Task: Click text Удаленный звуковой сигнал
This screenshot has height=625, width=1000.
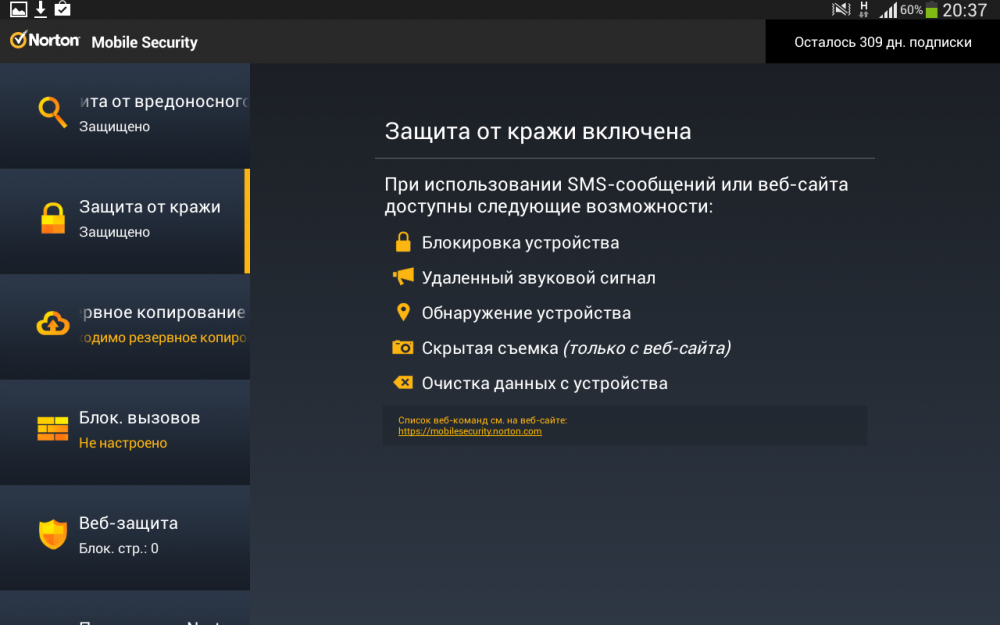Action: point(538,278)
